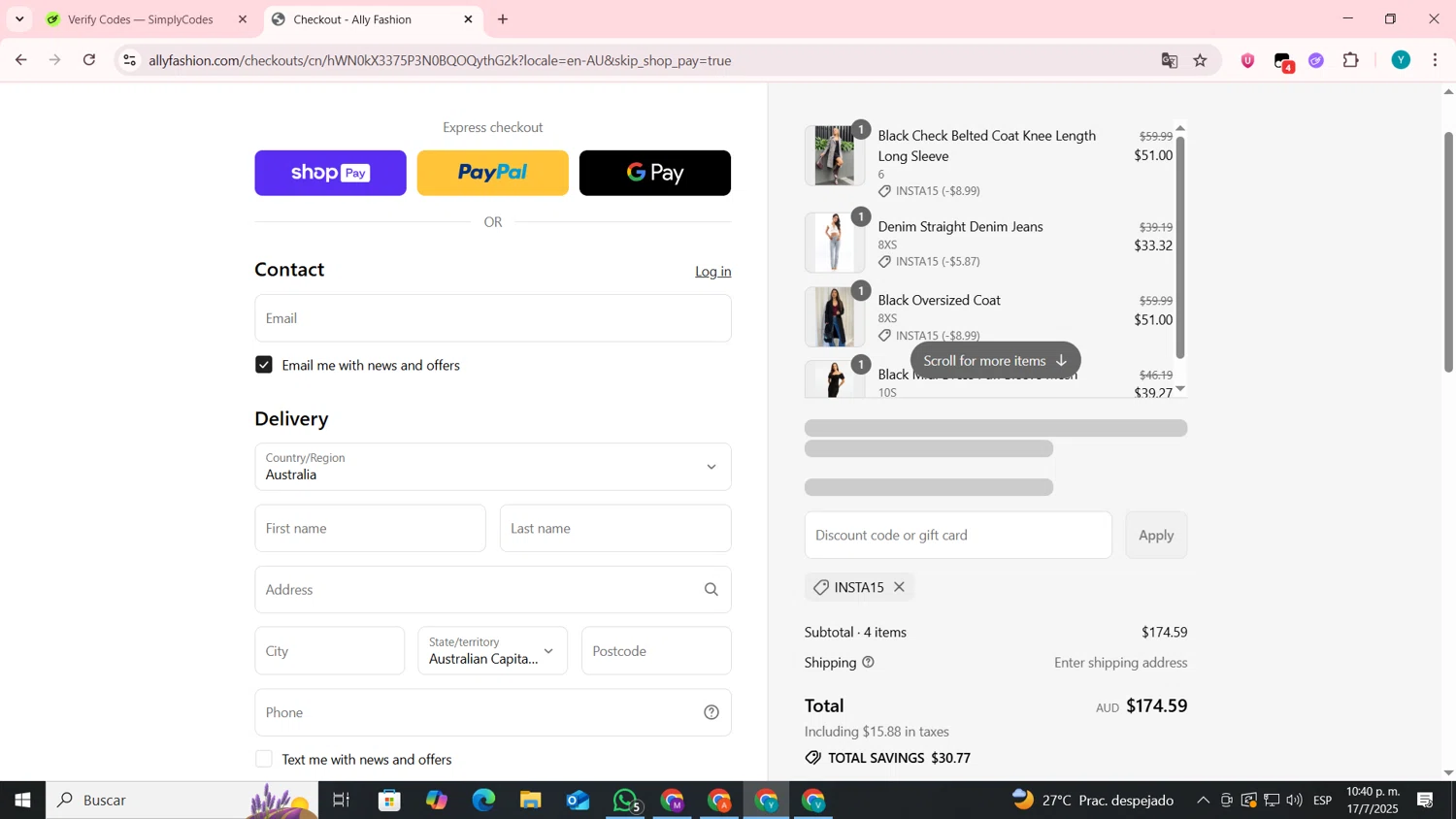Click the Discount code or gift card field
The width and height of the screenshot is (1456, 819).
[958, 535]
